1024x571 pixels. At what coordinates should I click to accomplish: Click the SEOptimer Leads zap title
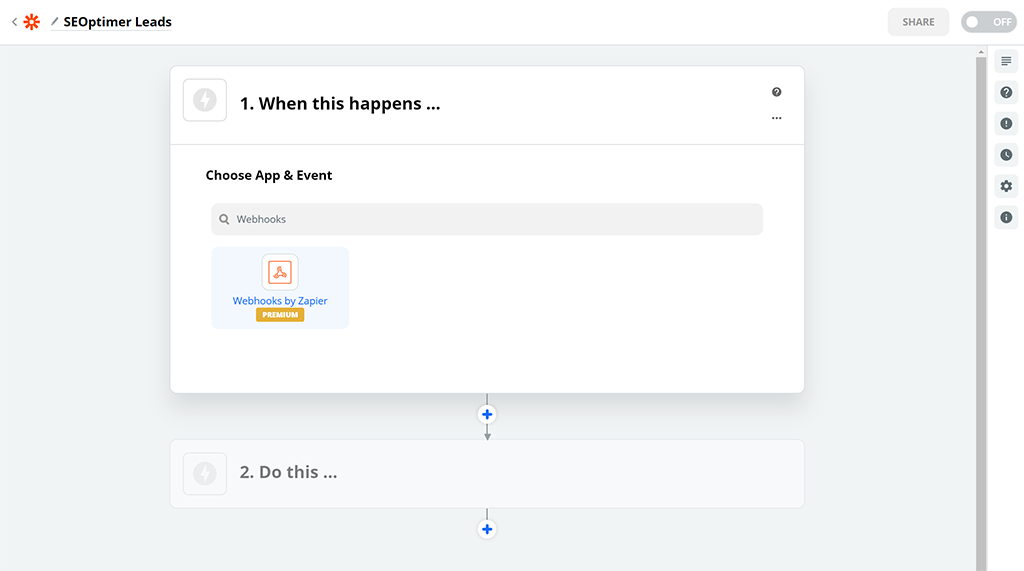[117, 21]
